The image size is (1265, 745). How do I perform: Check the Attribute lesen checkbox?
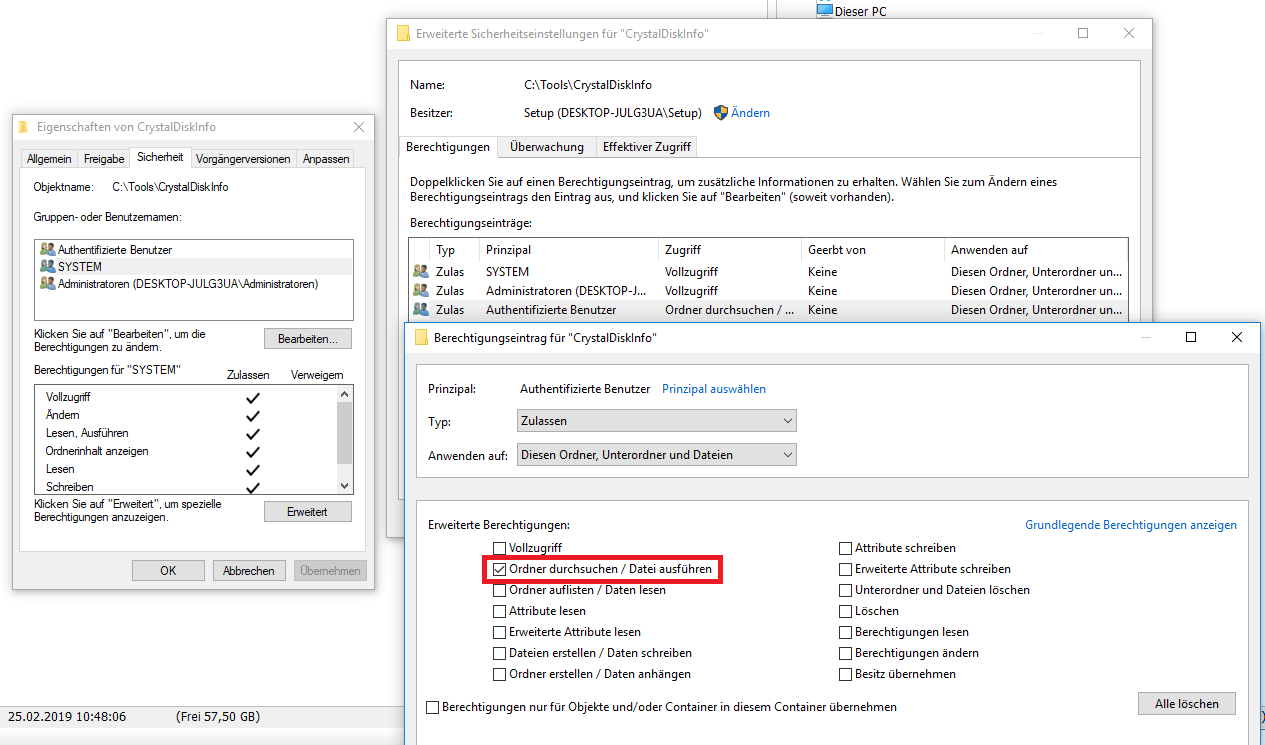(x=500, y=611)
